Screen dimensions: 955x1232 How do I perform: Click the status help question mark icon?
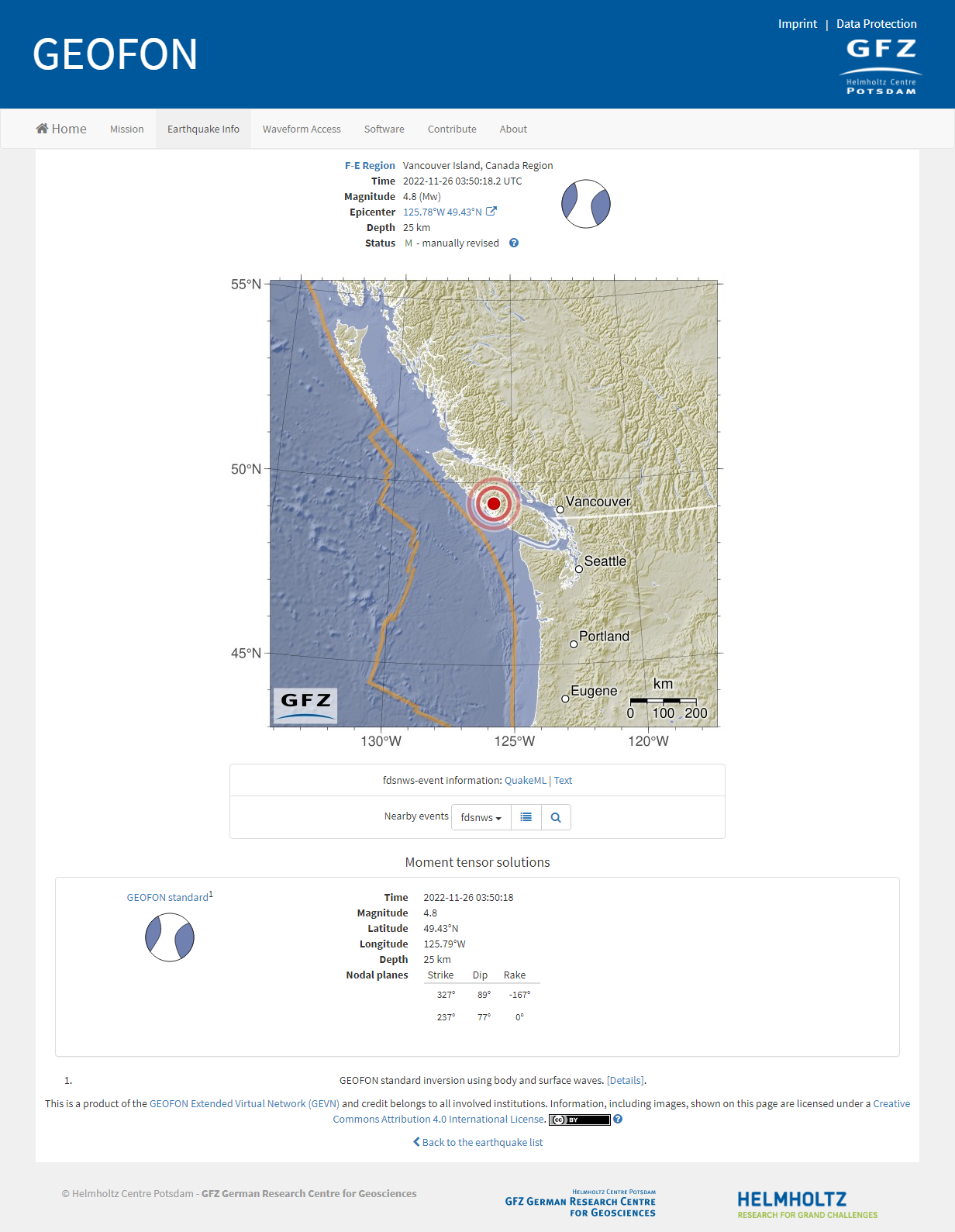pos(514,243)
